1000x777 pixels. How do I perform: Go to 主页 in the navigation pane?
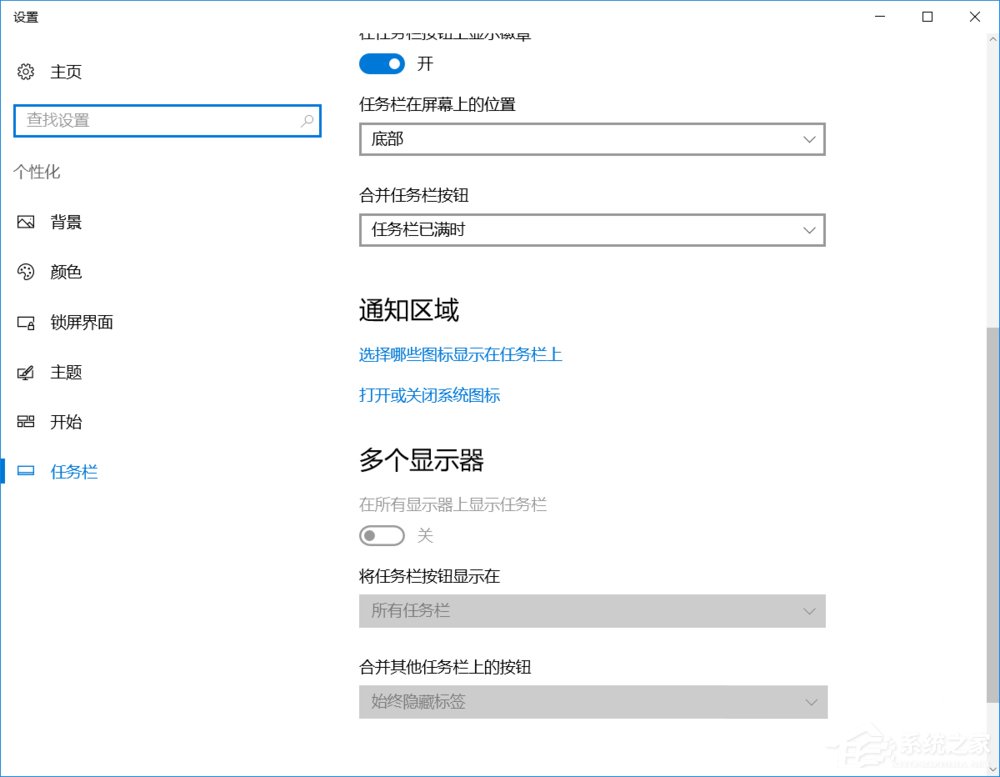point(68,71)
